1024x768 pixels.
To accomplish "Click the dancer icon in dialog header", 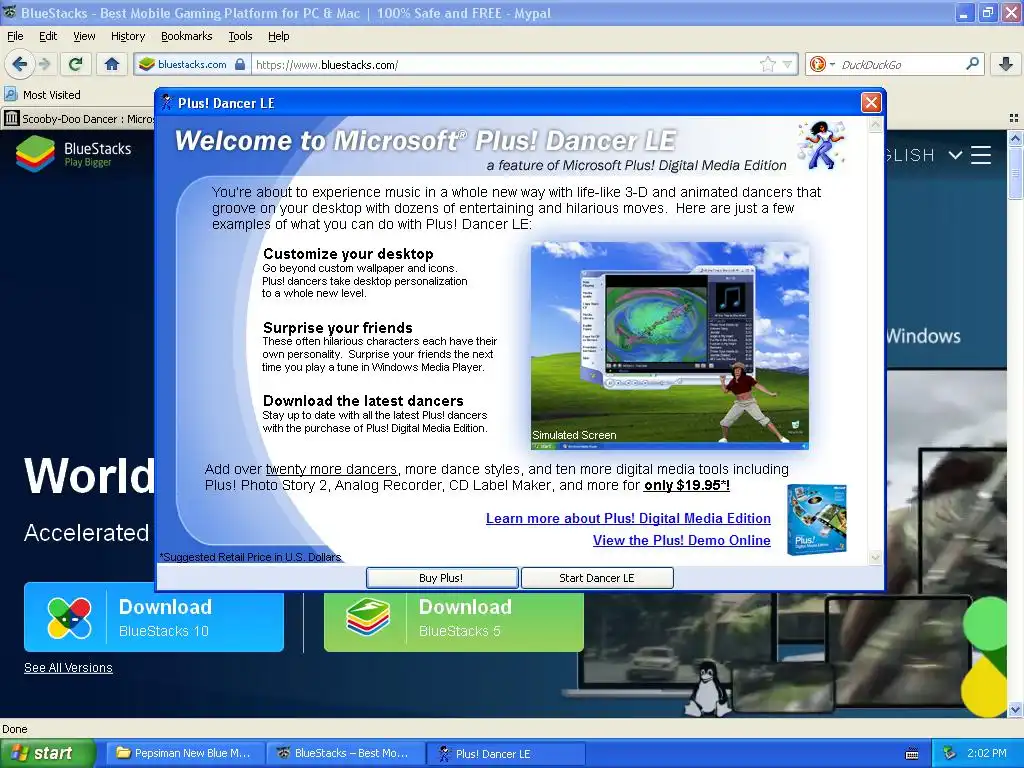I will pos(822,145).
